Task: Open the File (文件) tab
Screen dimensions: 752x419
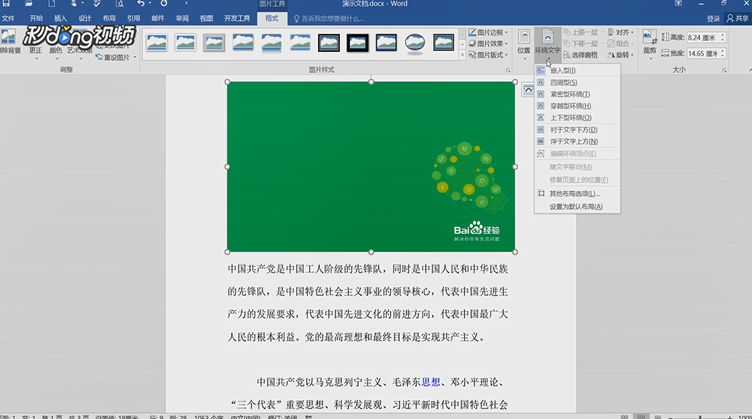Action: (x=8, y=18)
